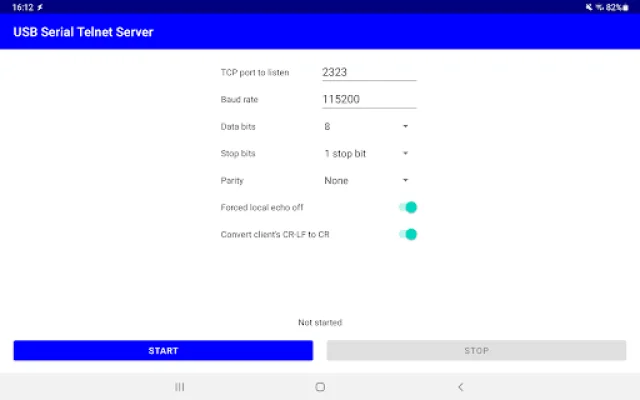
Task: Tap the Not started status text
Action: [320, 322]
